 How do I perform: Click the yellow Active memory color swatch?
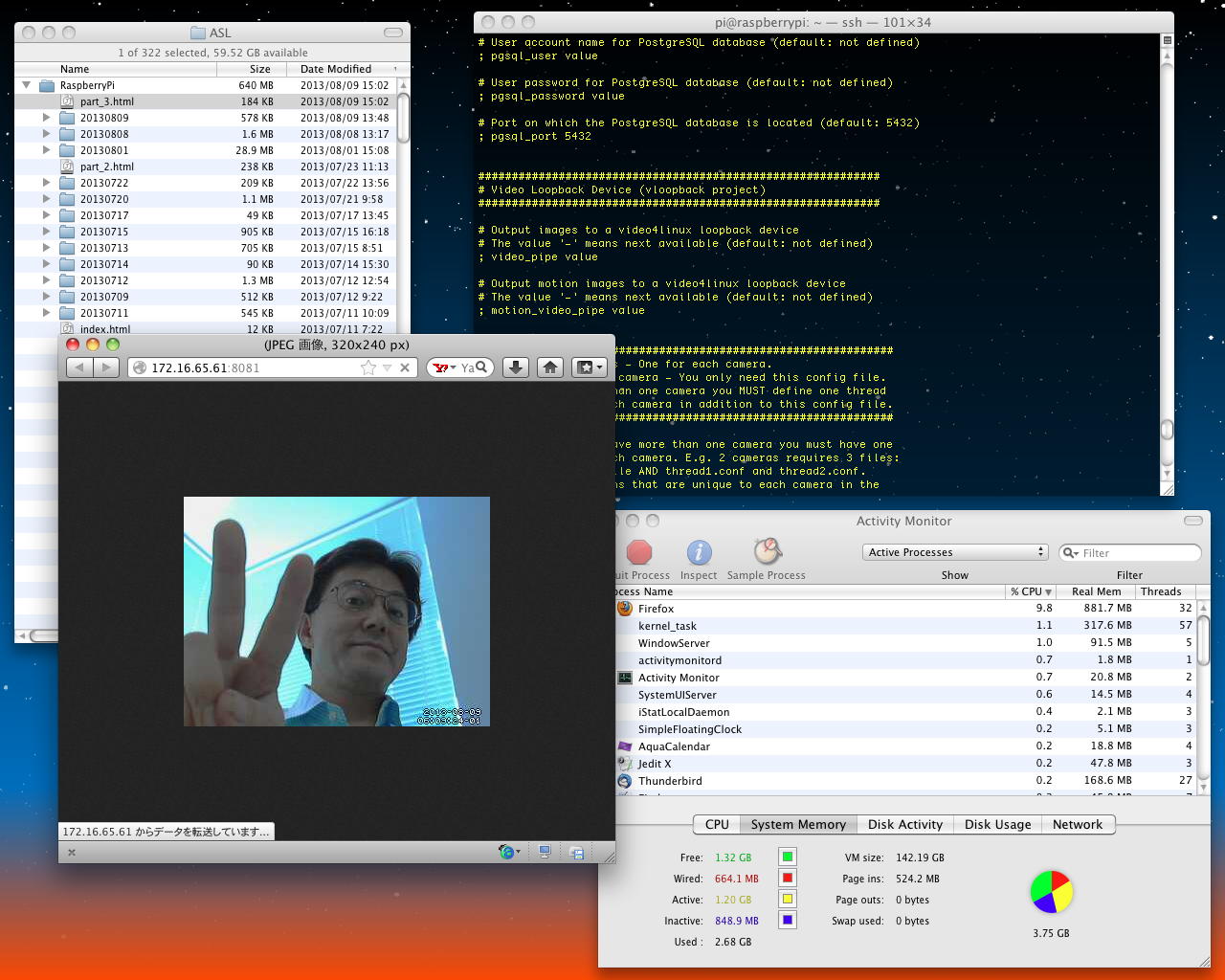point(788,900)
